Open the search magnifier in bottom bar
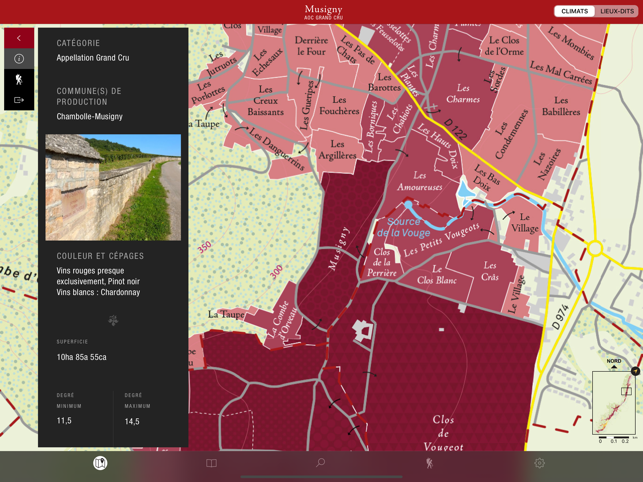 click(320, 463)
